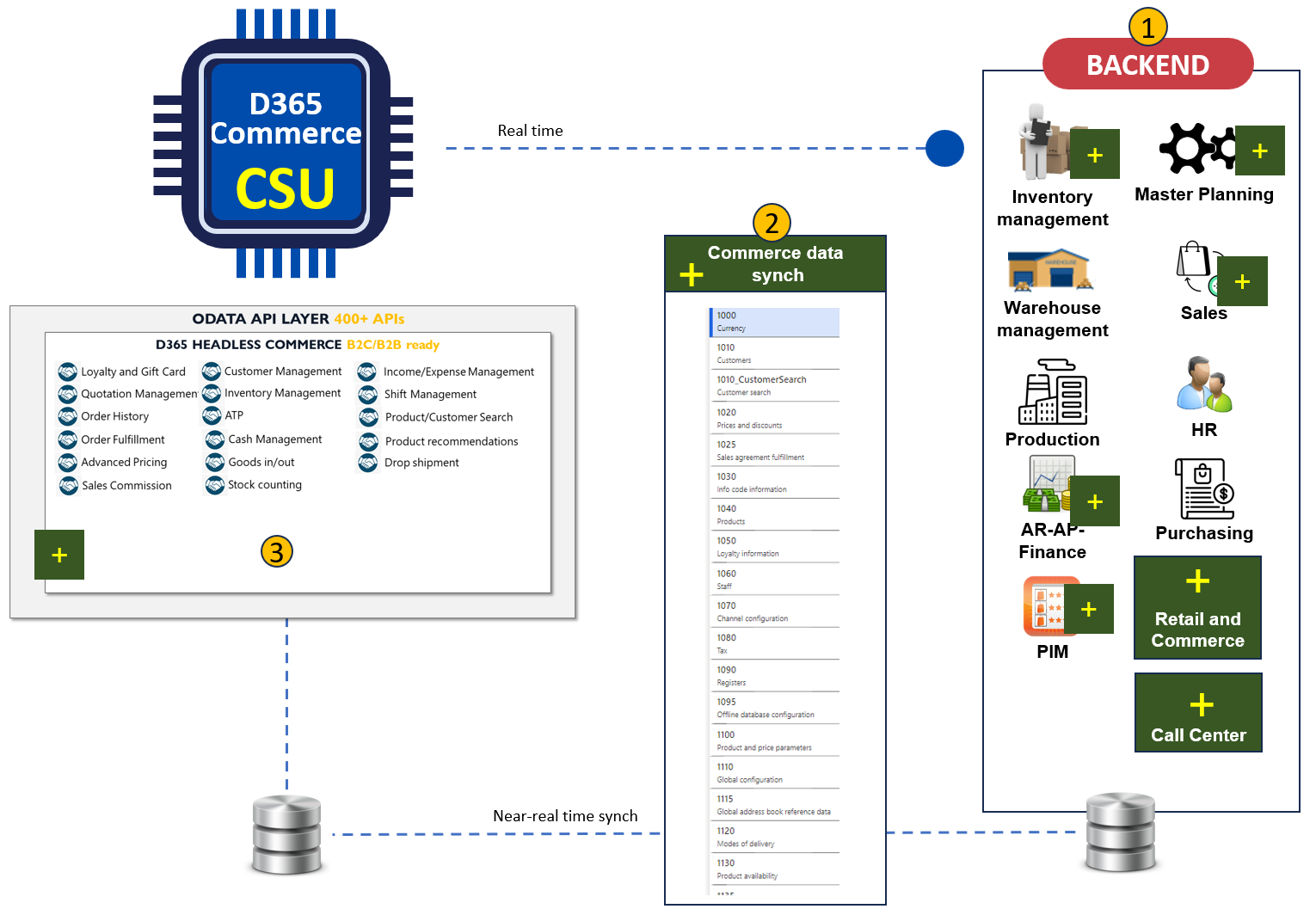This screenshot has width=1316, height=909.
Task: Expand the Retail and Commerce tile
Action: 1198,608
